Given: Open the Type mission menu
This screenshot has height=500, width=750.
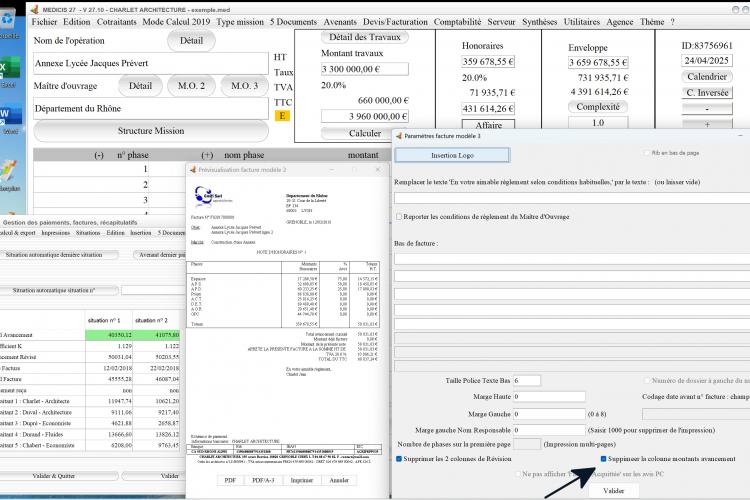Looking at the screenshot, I should tap(240, 22).
